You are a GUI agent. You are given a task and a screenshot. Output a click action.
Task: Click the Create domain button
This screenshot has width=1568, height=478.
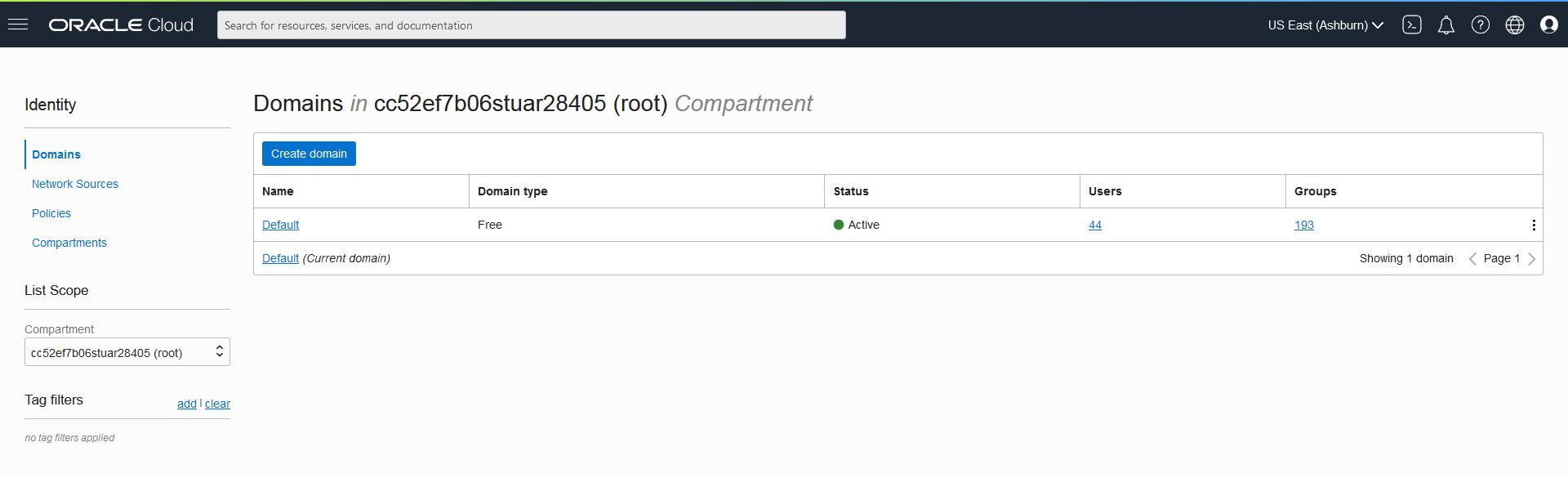[x=308, y=154]
